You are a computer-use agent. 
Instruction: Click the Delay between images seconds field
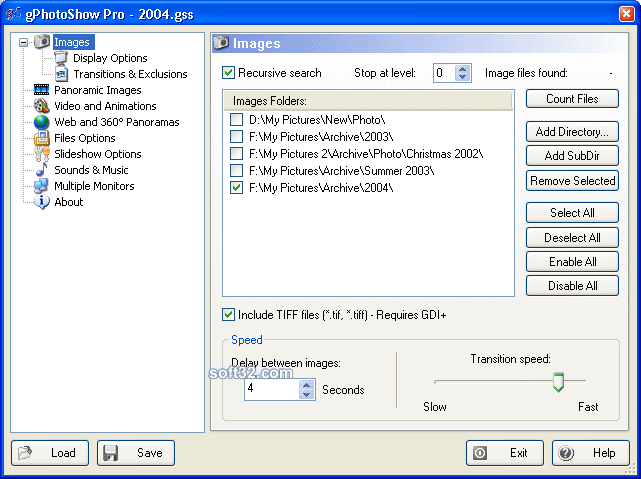272,389
